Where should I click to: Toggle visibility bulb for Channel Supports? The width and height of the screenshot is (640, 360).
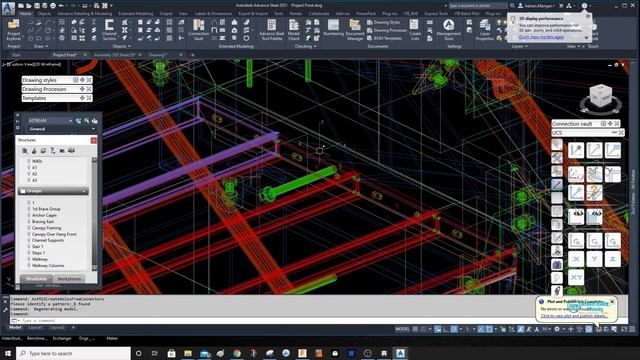pos(29,240)
